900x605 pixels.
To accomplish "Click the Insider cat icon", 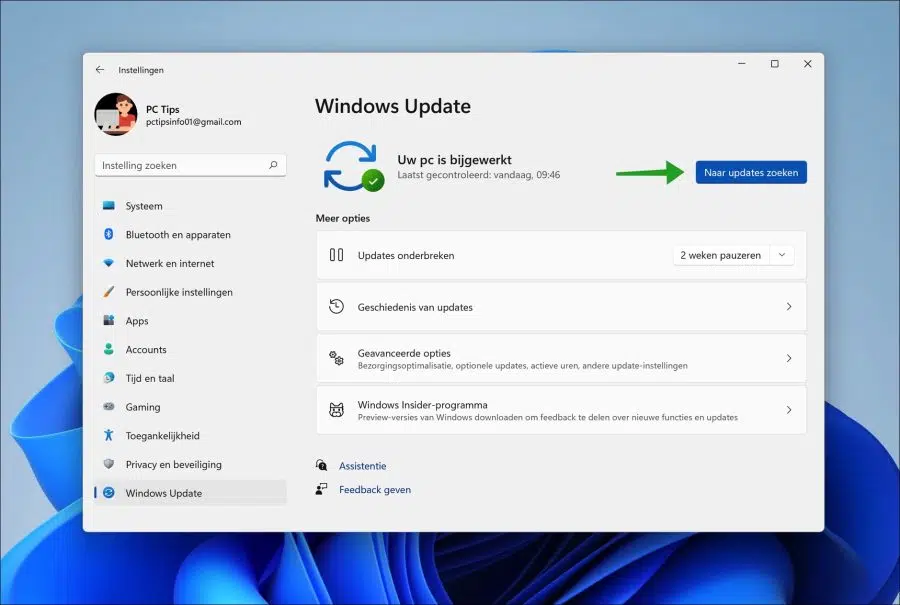I will click(x=336, y=410).
